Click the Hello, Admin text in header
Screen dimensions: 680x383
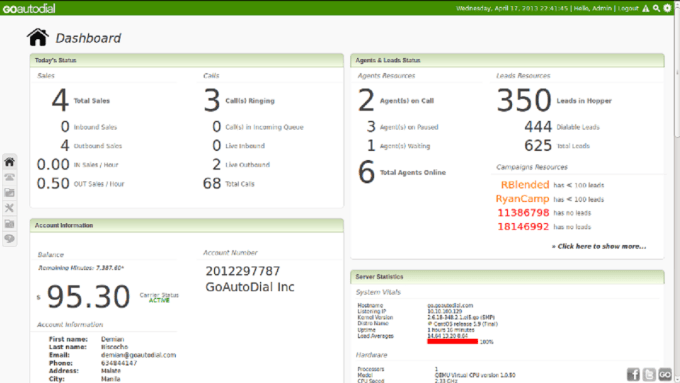[593, 8]
